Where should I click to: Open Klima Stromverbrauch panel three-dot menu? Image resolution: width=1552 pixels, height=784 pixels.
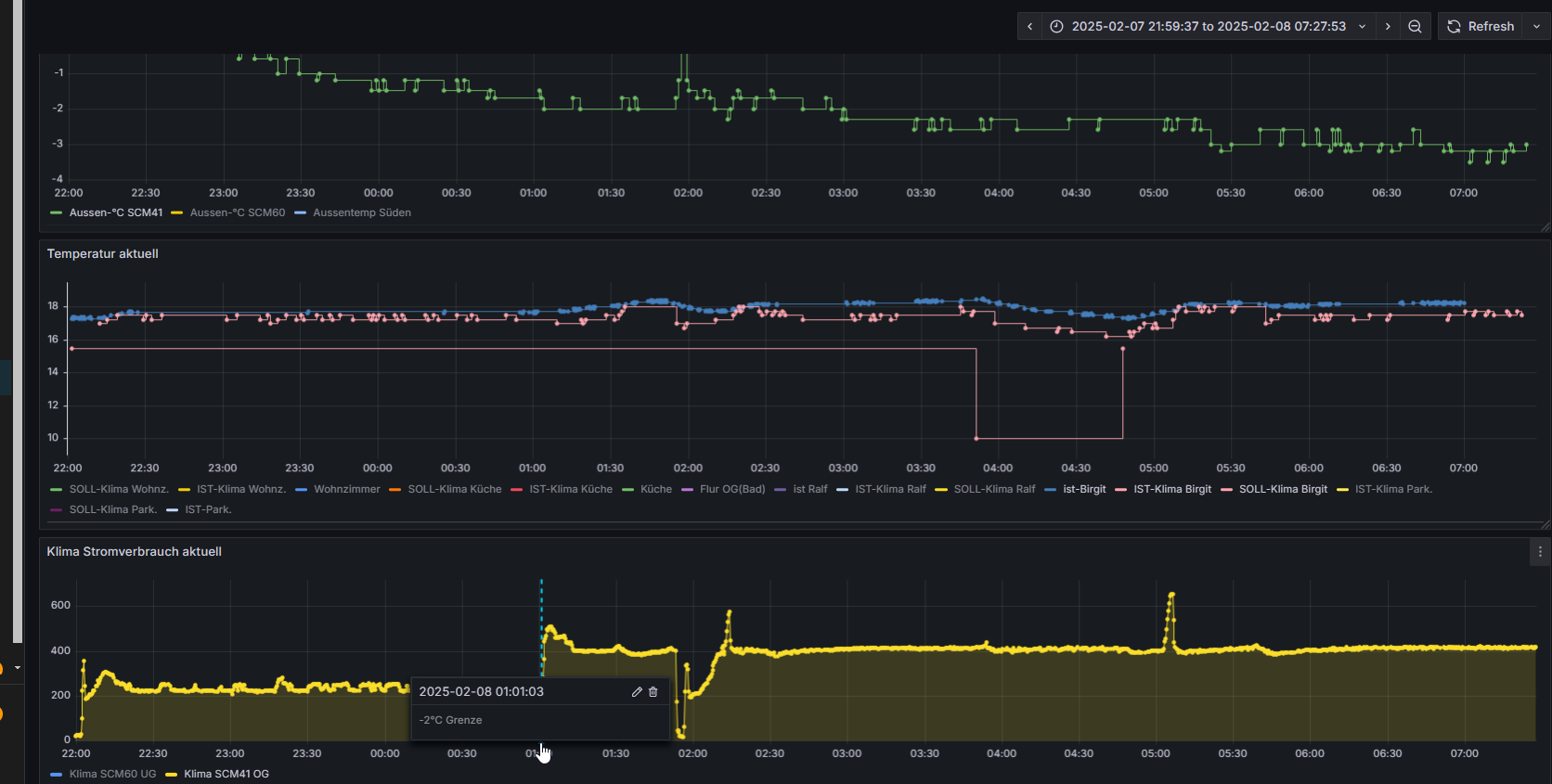click(1540, 552)
